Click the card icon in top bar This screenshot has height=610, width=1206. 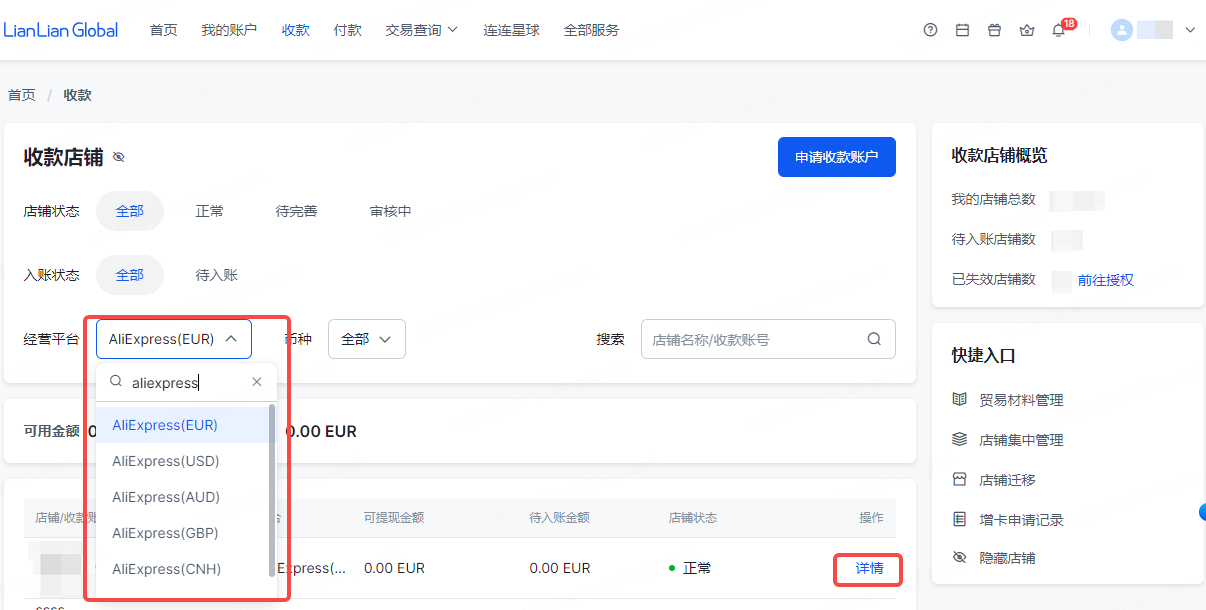[x=962, y=30]
